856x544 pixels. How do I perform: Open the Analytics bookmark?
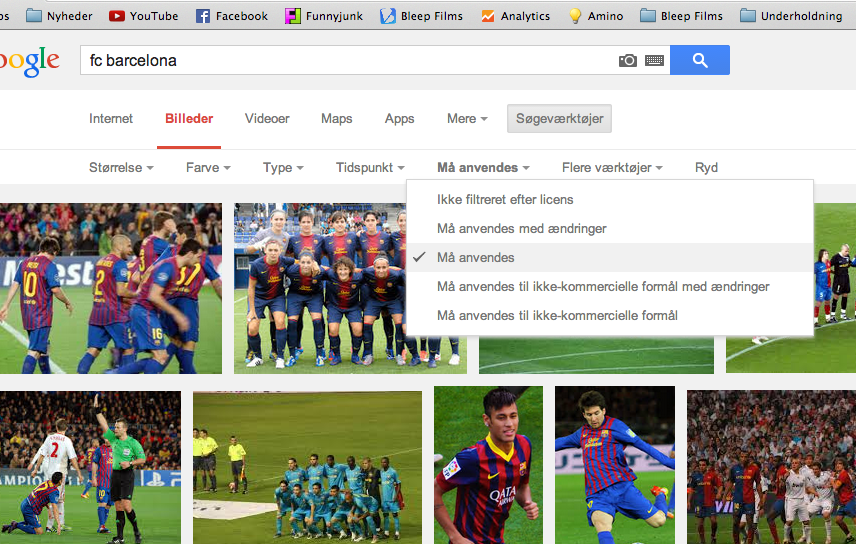[x=516, y=16]
